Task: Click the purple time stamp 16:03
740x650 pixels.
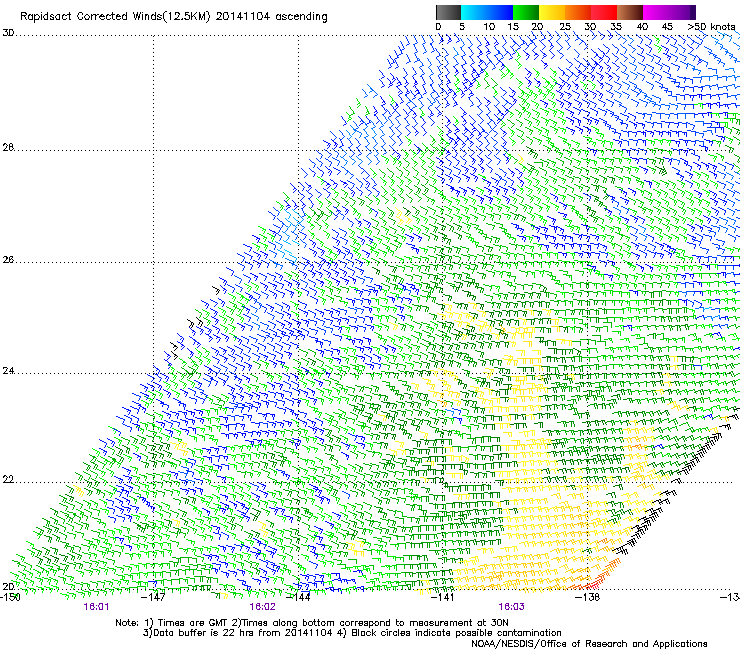Action: click(512, 607)
